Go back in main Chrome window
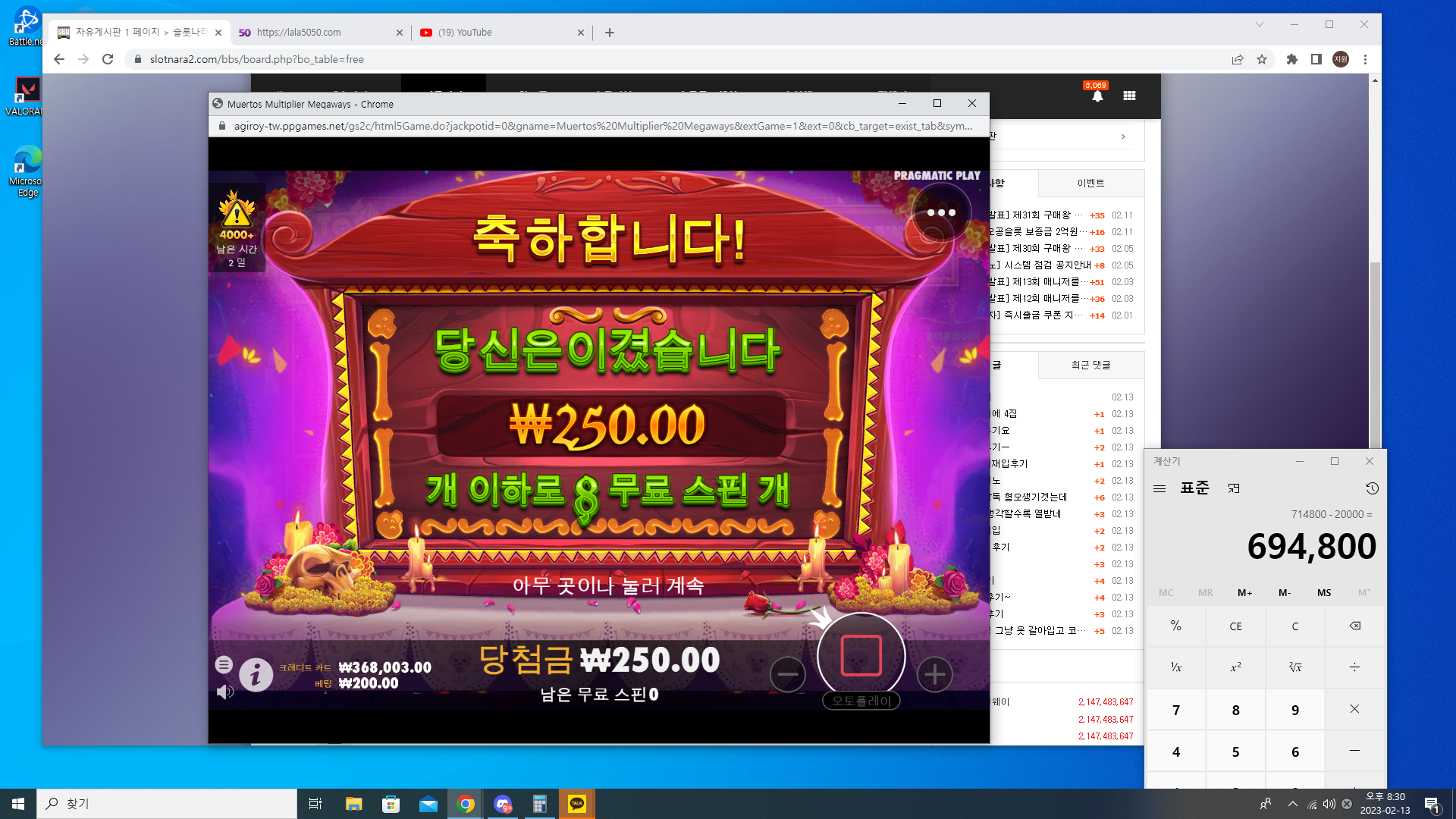 tap(59, 59)
